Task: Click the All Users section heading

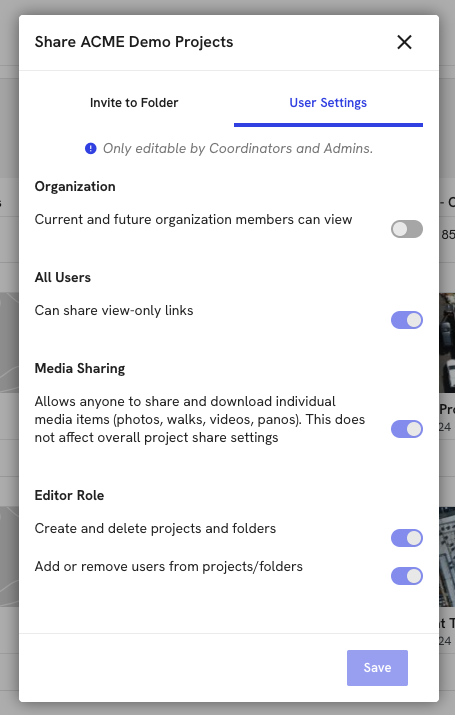Action: coord(63,277)
